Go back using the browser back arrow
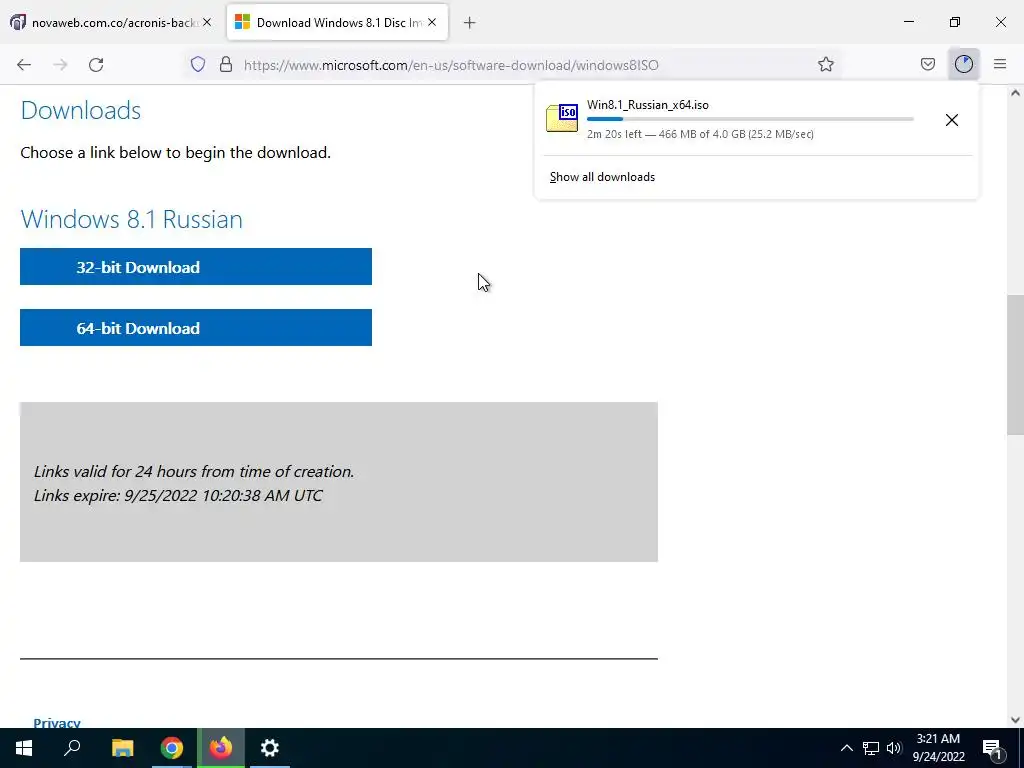This screenshot has width=1024, height=768. coord(24,65)
